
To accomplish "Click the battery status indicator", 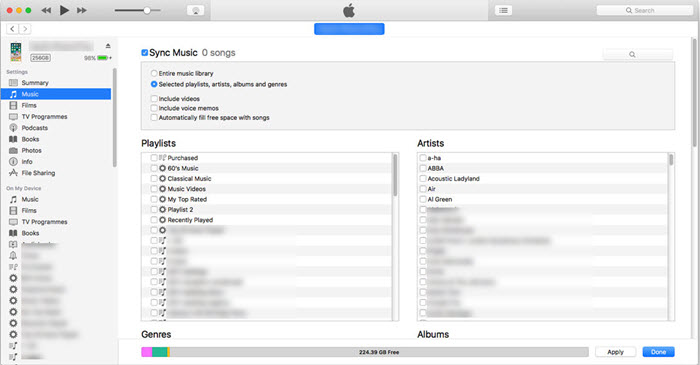I will tap(104, 58).
